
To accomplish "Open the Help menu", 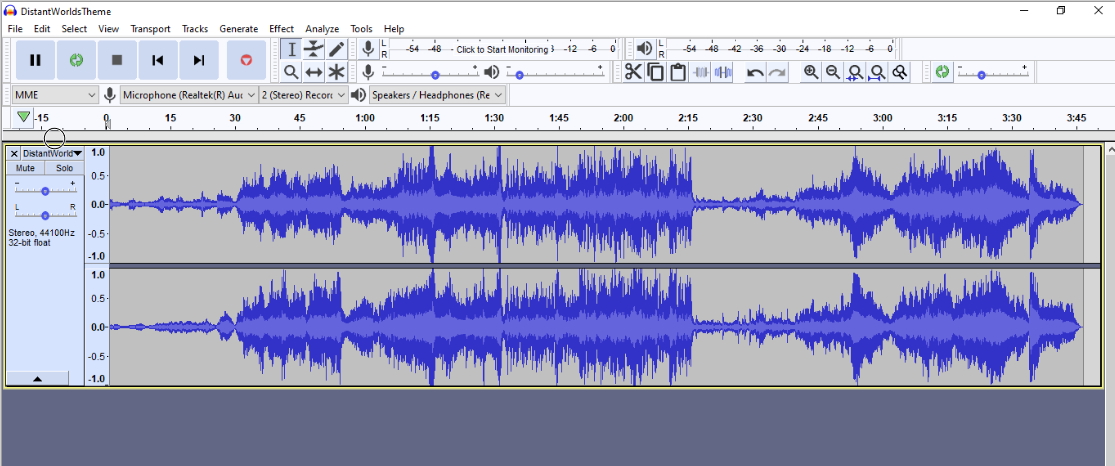I will [394, 28].
